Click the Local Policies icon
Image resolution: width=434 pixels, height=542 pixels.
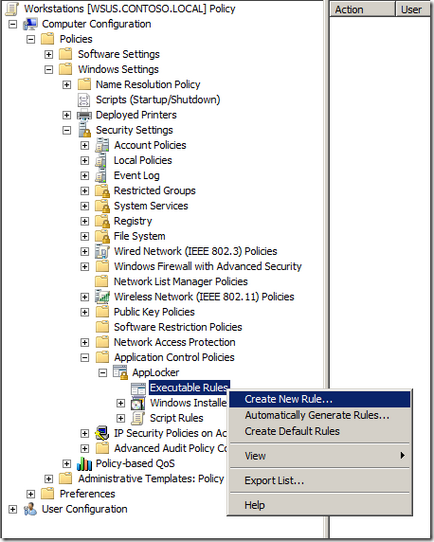pyautogui.click(x=101, y=160)
